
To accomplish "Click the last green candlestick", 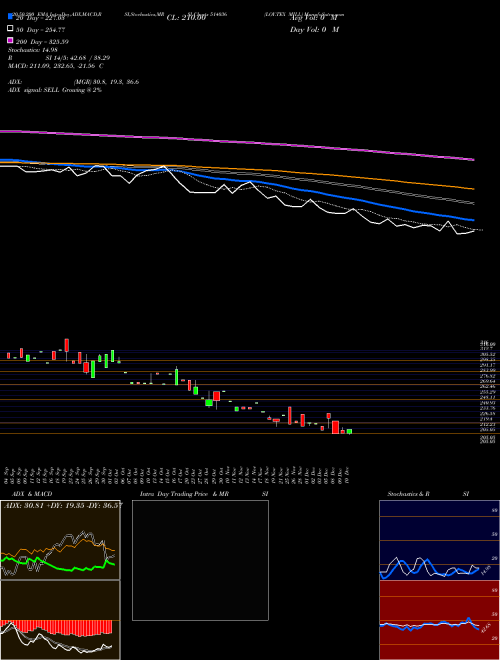I will pyautogui.click(x=349, y=431).
